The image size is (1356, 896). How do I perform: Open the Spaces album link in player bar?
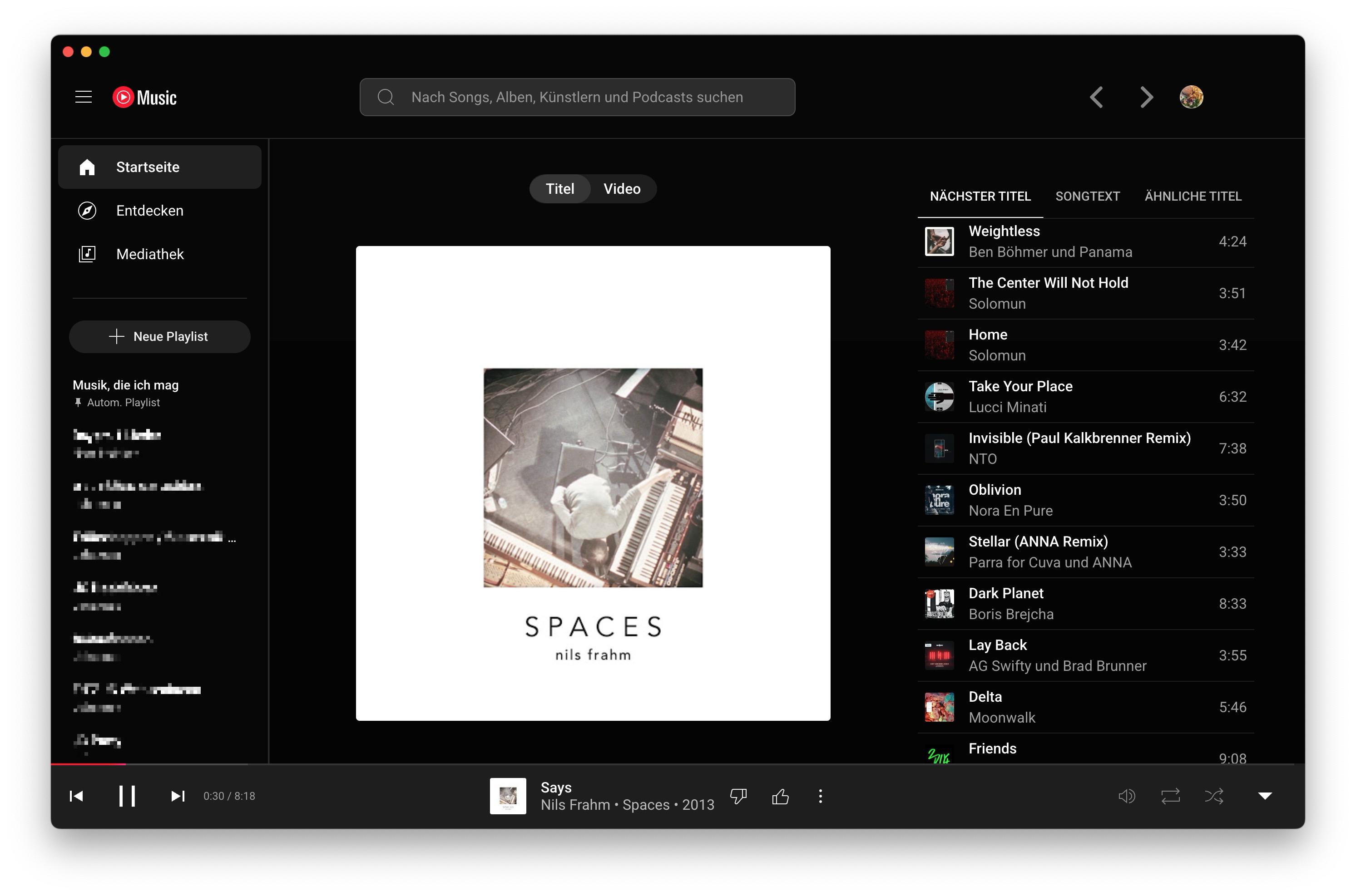click(x=645, y=805)
